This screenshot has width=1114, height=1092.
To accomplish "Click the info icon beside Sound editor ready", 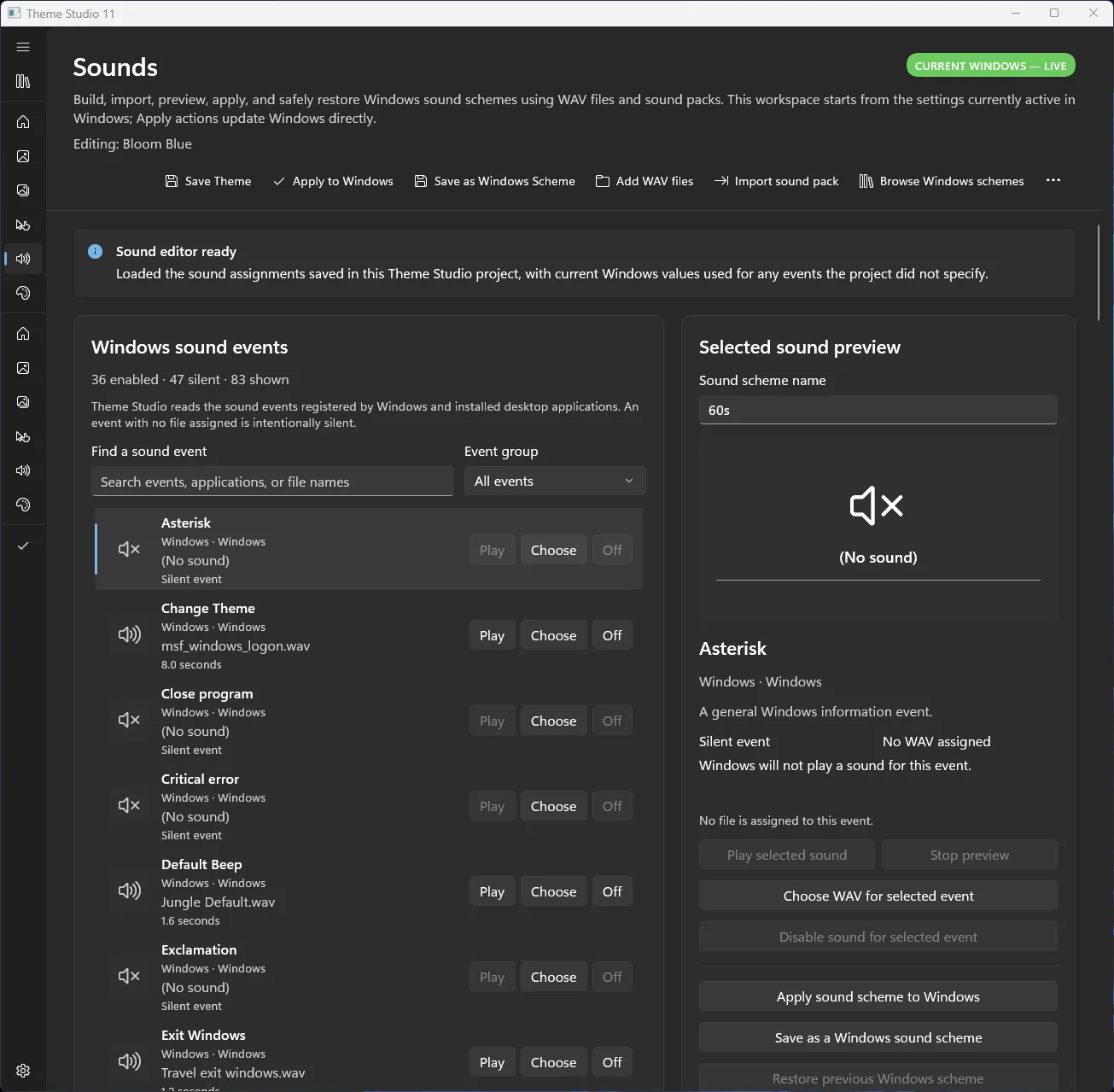I will point(96,251).
